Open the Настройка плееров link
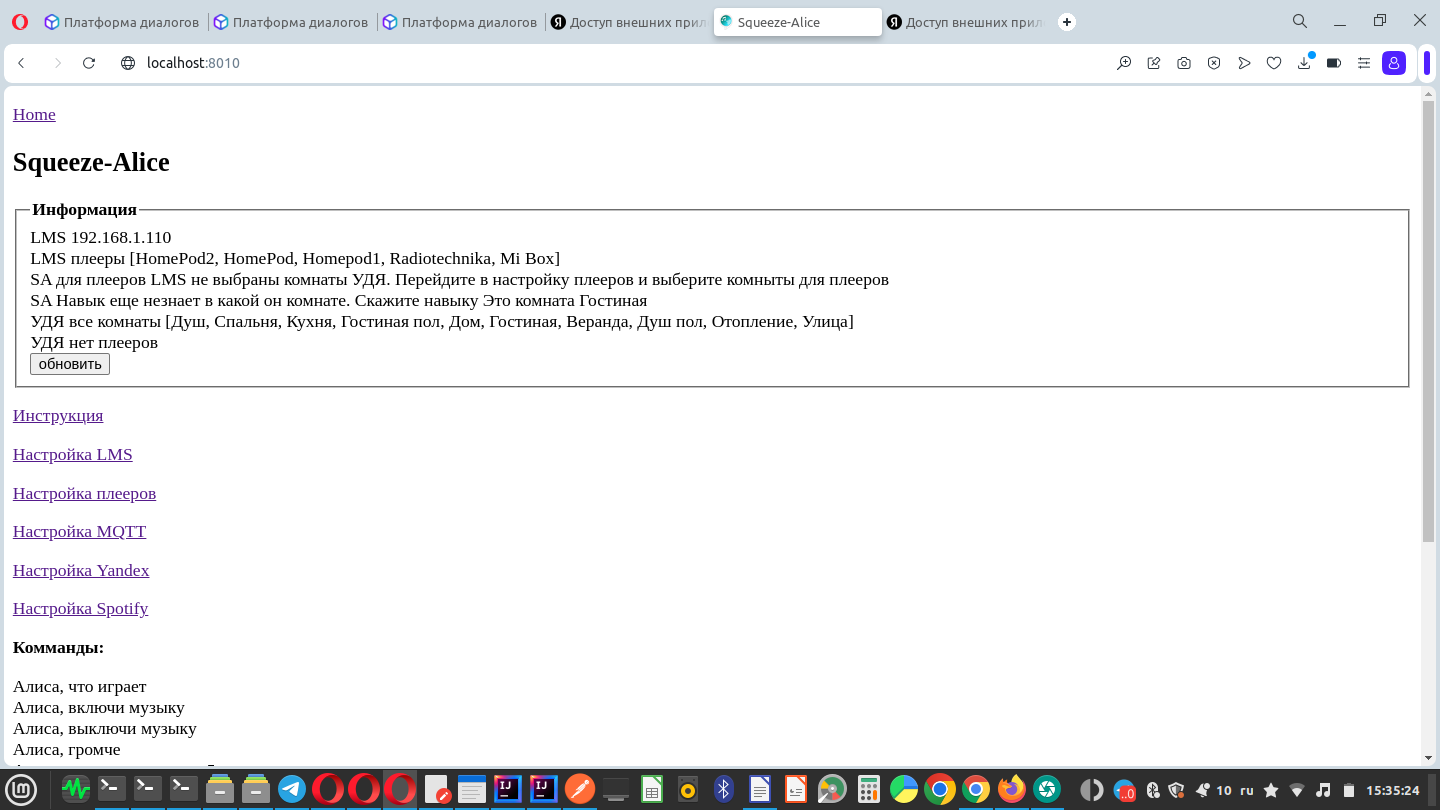1440x810 pixels. (x=84, y=493)
